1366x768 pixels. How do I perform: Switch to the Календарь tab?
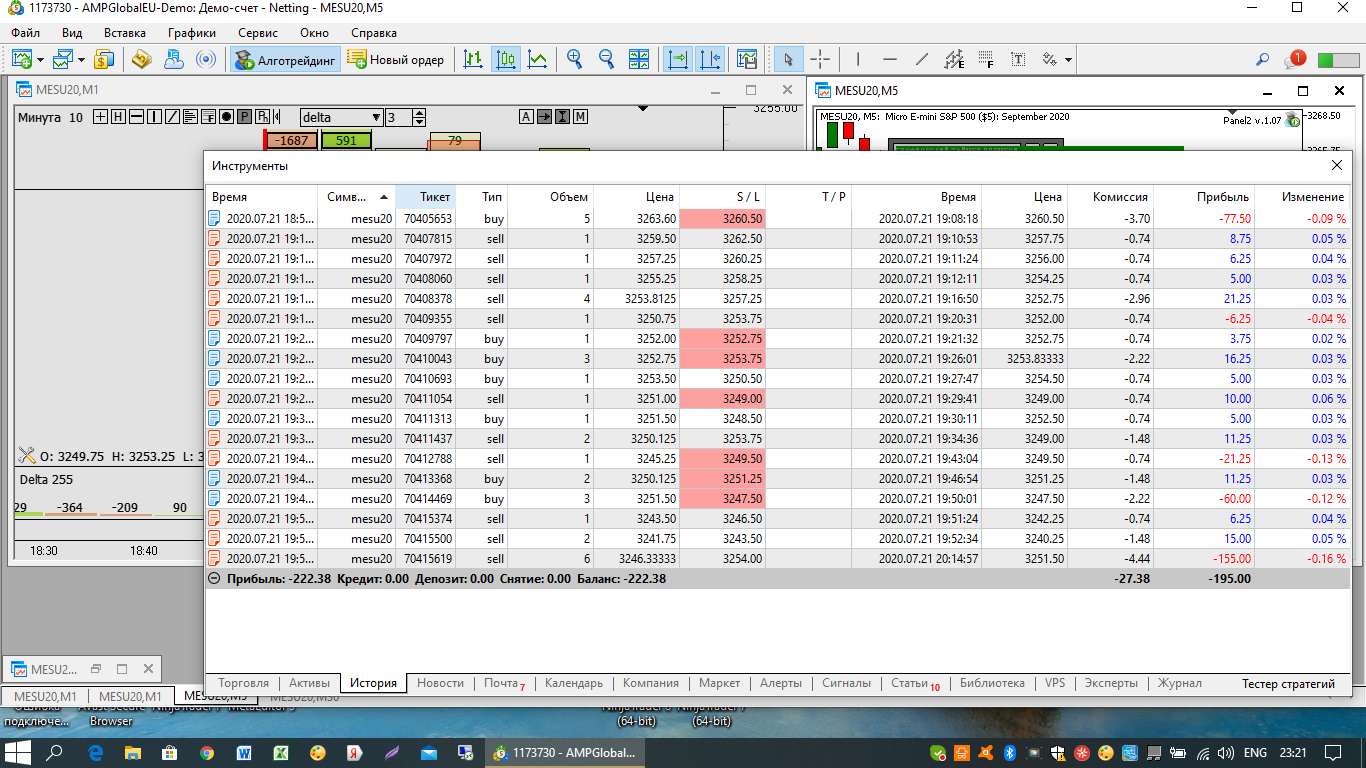[574, 683]
